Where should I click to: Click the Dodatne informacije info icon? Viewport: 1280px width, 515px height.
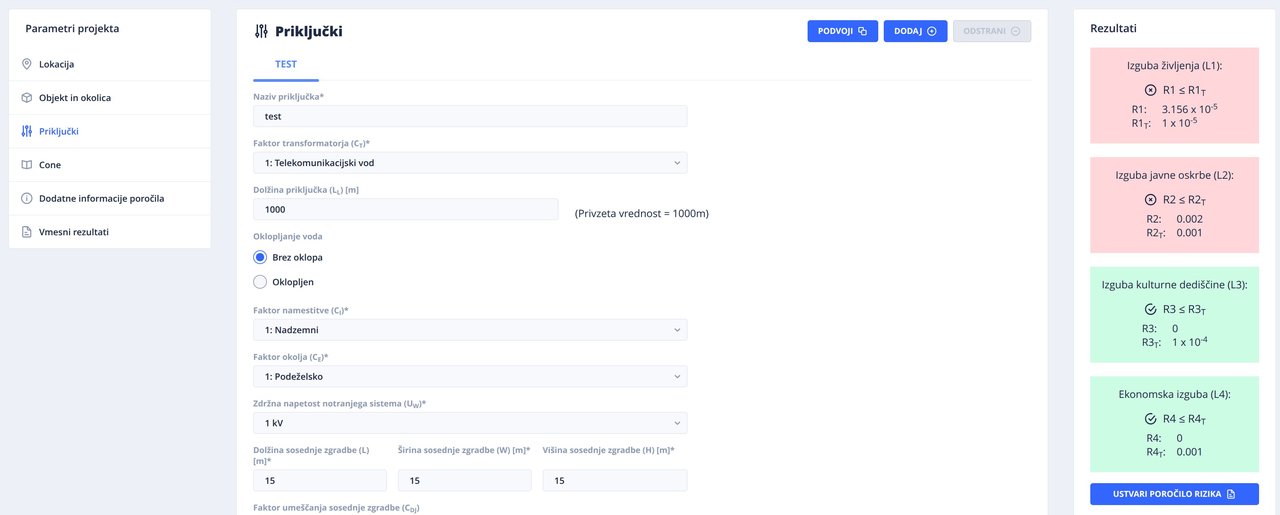tap(27, 198)
